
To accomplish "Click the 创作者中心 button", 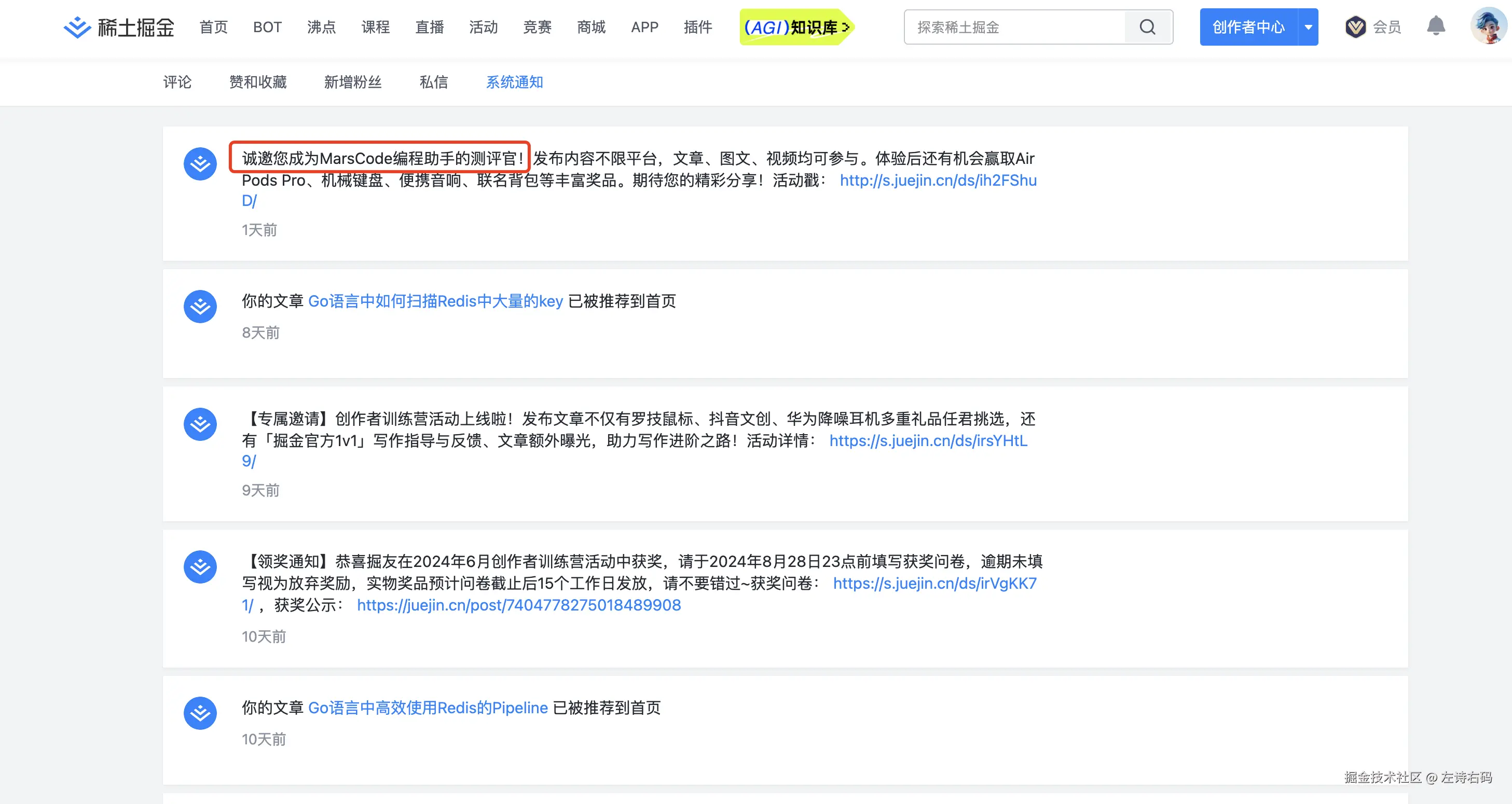I will (x=1248, y=27).
